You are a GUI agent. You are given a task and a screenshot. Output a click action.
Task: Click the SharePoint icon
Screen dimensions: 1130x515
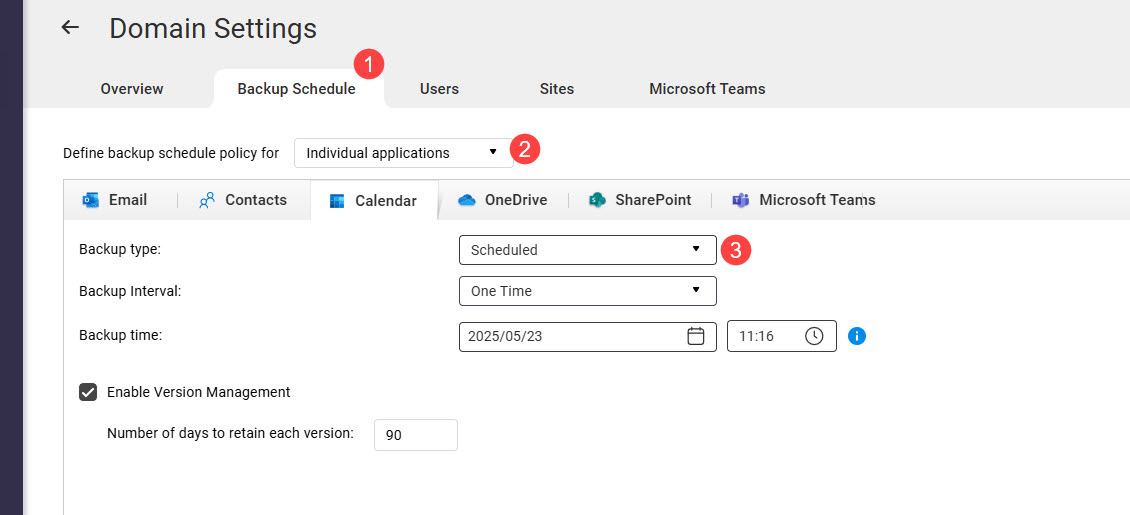point(598,200)
